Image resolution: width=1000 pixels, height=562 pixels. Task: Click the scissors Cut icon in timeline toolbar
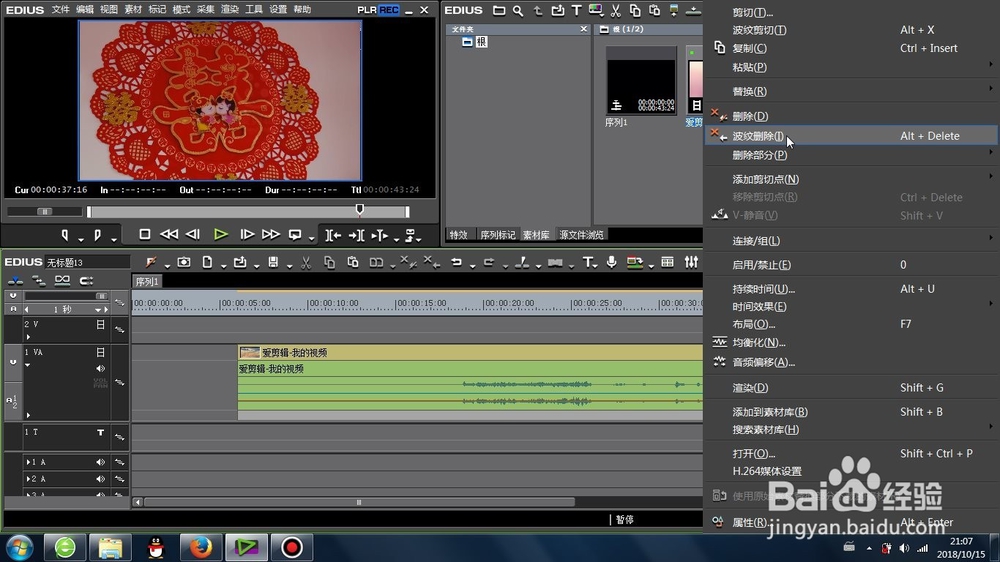pyautogui.click(x=306, y=262)
